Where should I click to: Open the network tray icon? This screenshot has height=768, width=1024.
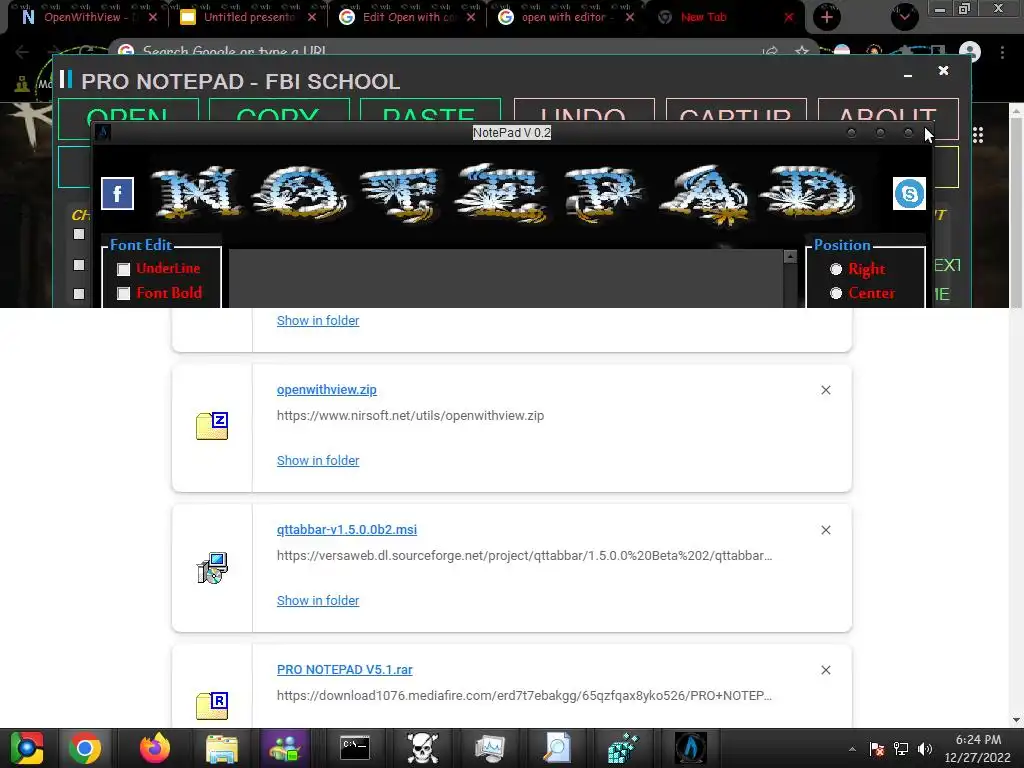coord(901,749)
